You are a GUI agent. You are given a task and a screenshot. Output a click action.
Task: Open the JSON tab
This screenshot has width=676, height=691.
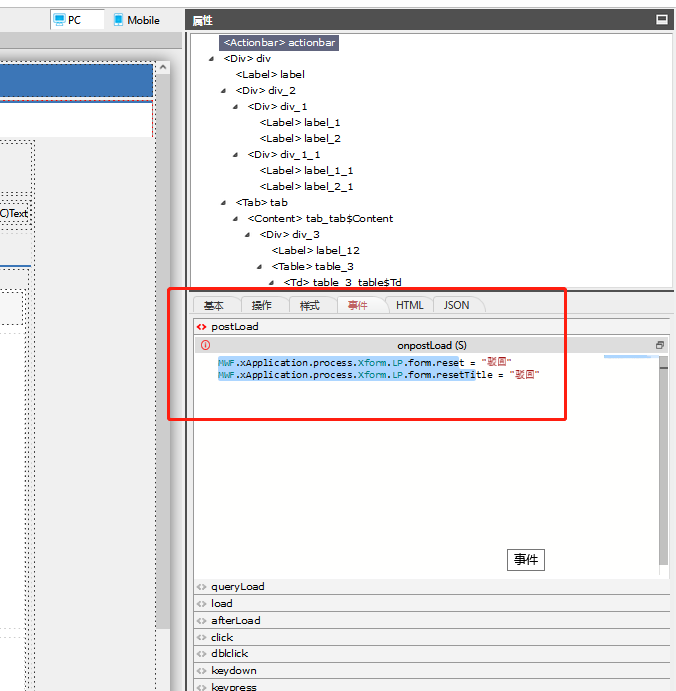pos(456,305)
